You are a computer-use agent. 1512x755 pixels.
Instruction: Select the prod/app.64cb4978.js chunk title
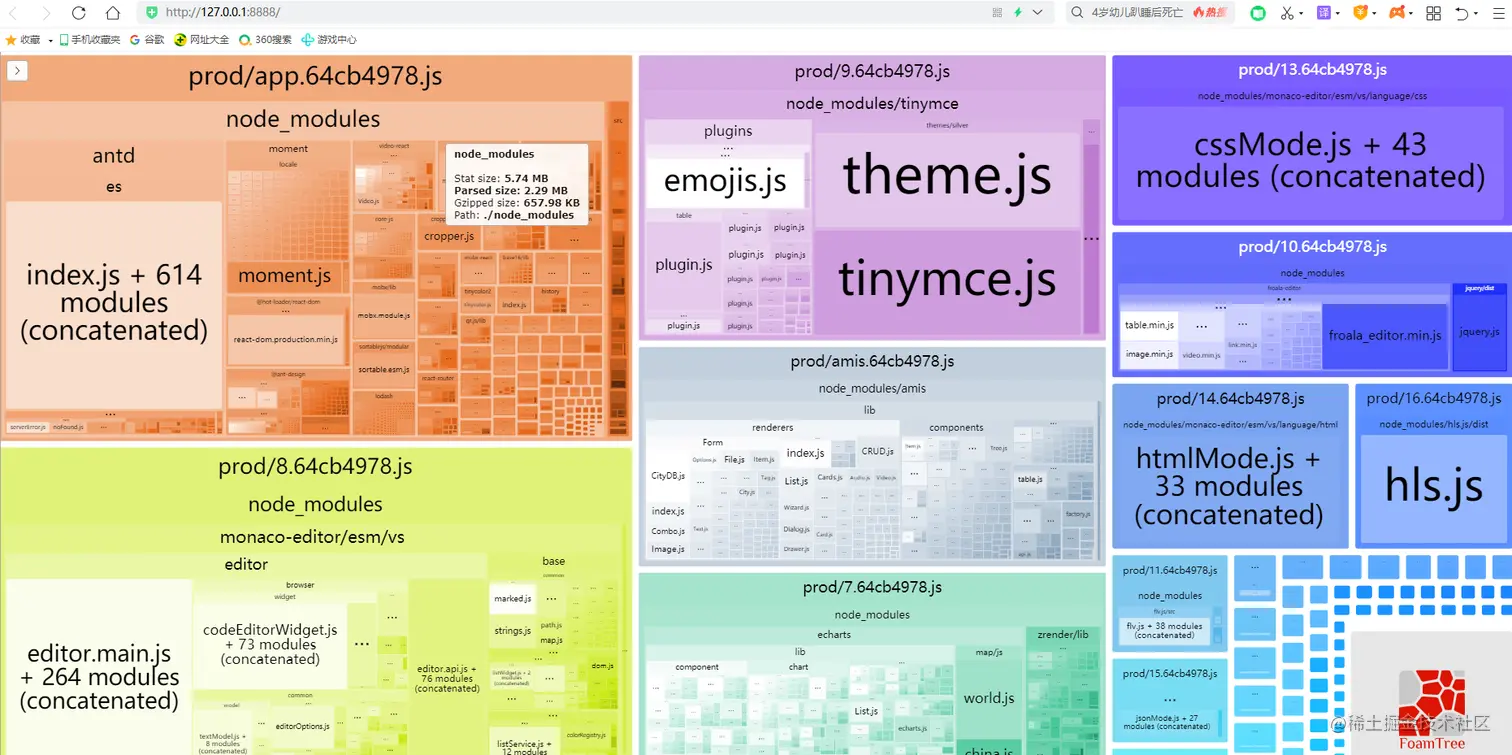(315, 77)
